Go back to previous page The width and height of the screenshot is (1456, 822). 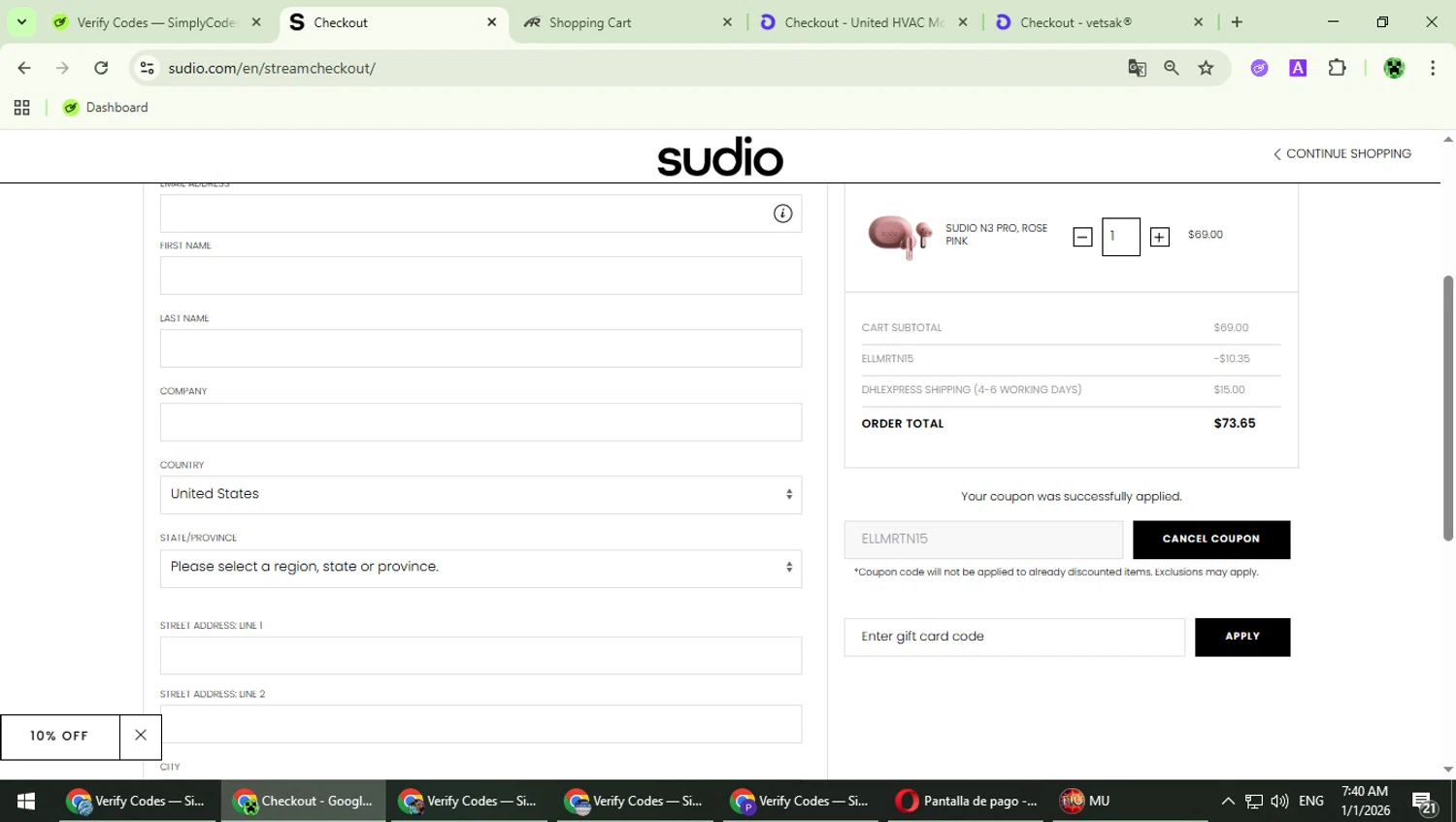24,68
